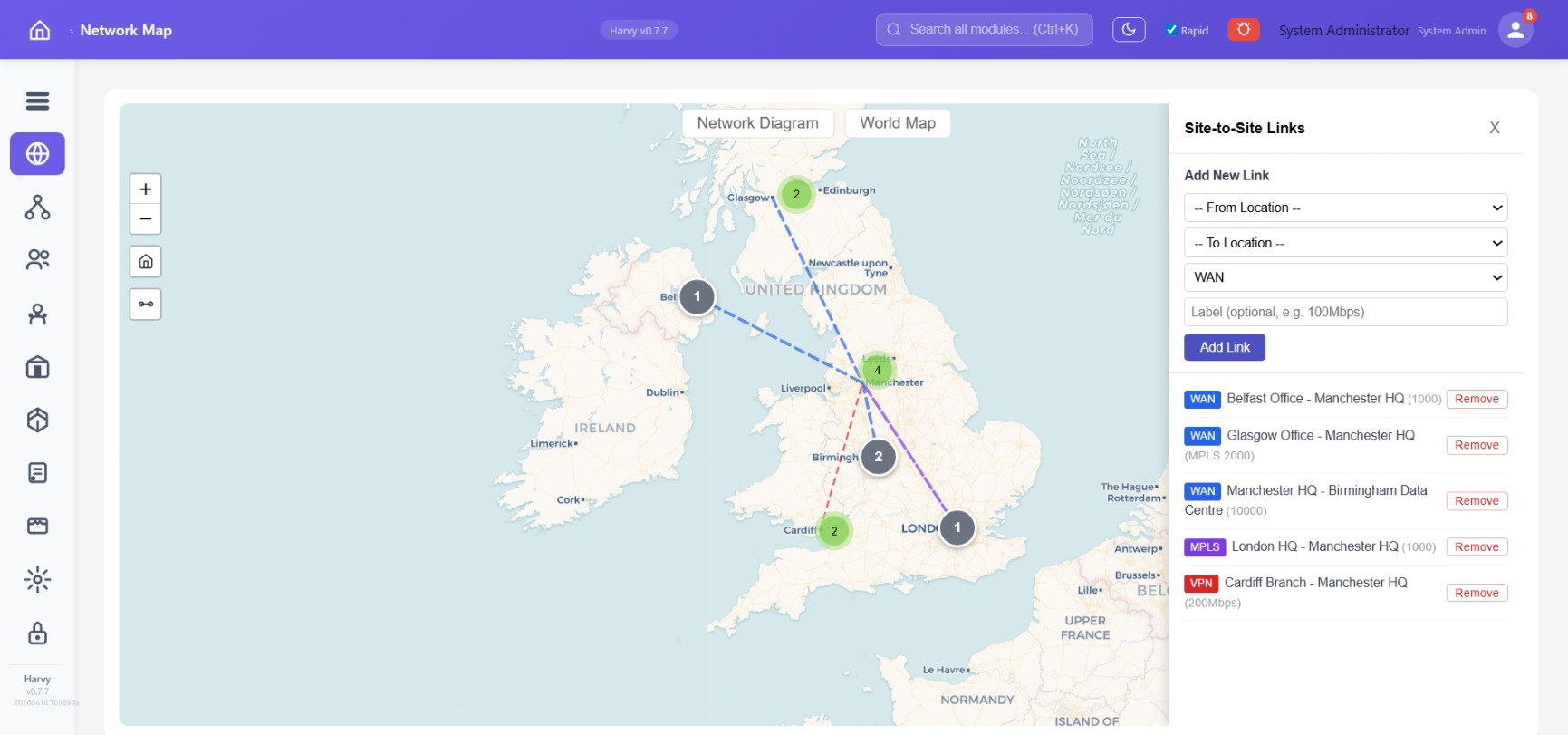The image size is (1568, 735).
Task: Close the Site-to-Site Links panel
Action: (x=1495, y=128)
